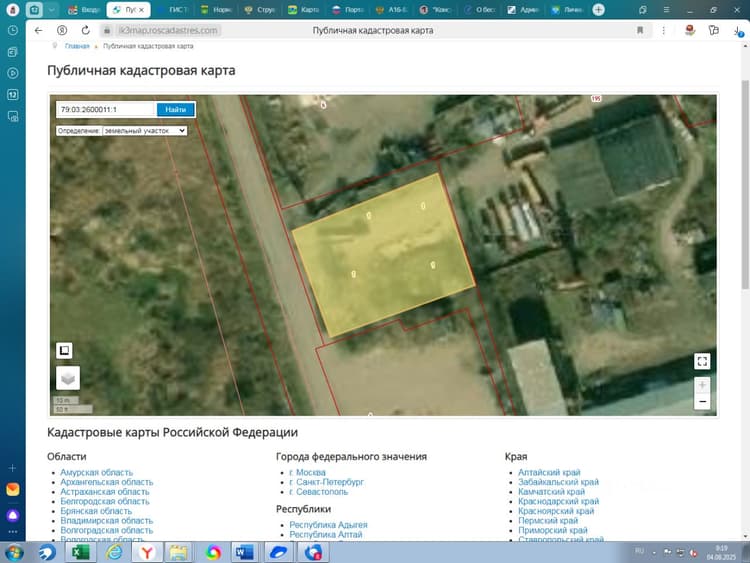Open the map layers switcher icon
This screenshot has height=563, width=750.
point(68,378)
